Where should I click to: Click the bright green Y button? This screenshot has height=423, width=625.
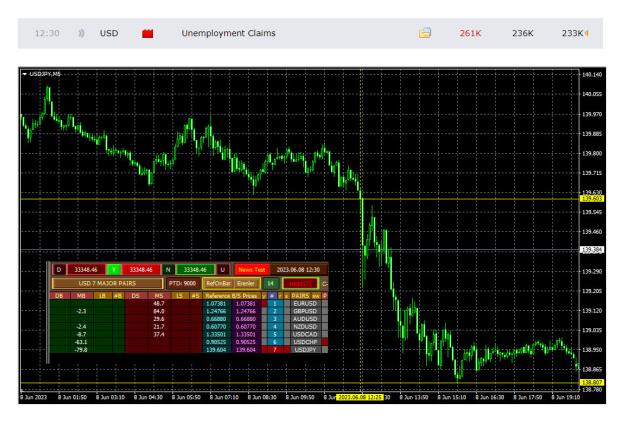pyautogui.click(x=114, y=270)
